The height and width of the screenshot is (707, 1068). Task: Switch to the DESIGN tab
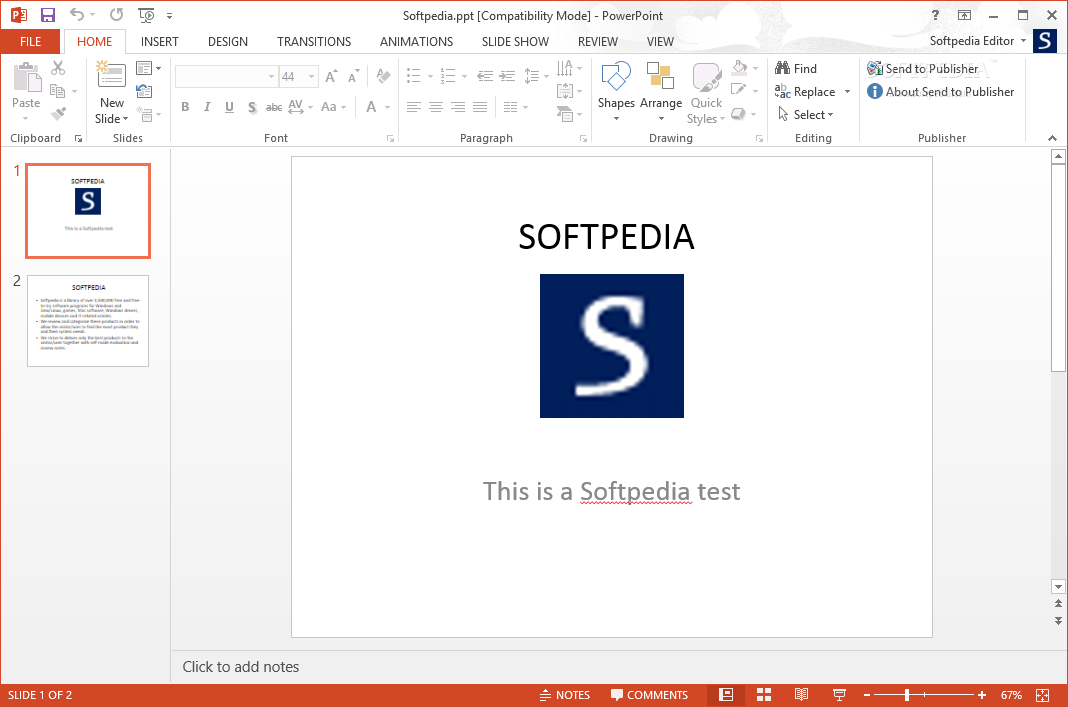pyautogui.click(x=227, y=42)
